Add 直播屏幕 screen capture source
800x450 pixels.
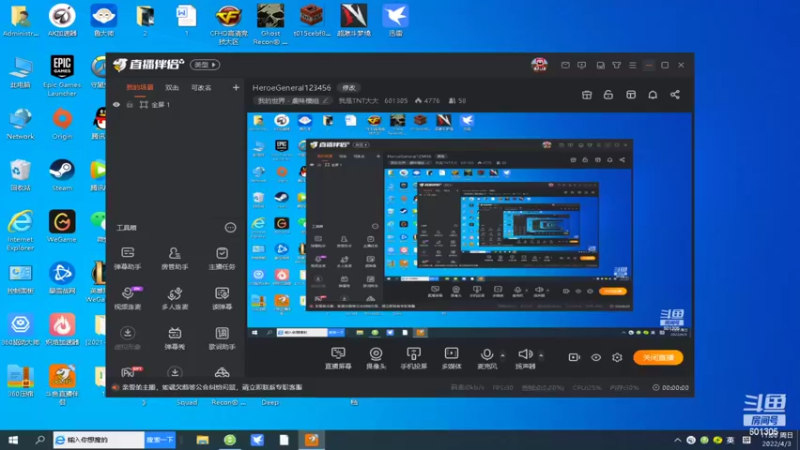pyautogui.click(x=338, y=358)
